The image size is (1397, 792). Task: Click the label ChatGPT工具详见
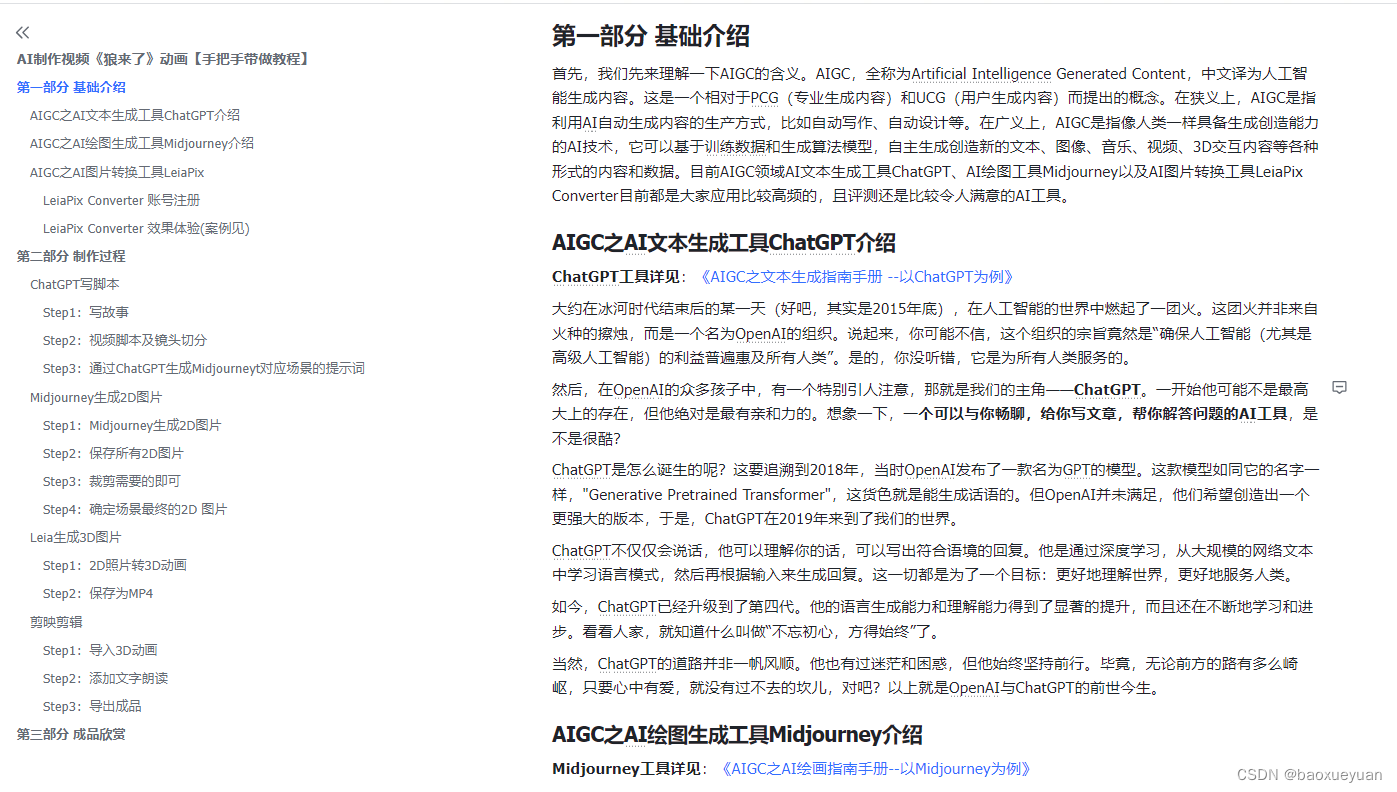(616, 277)
